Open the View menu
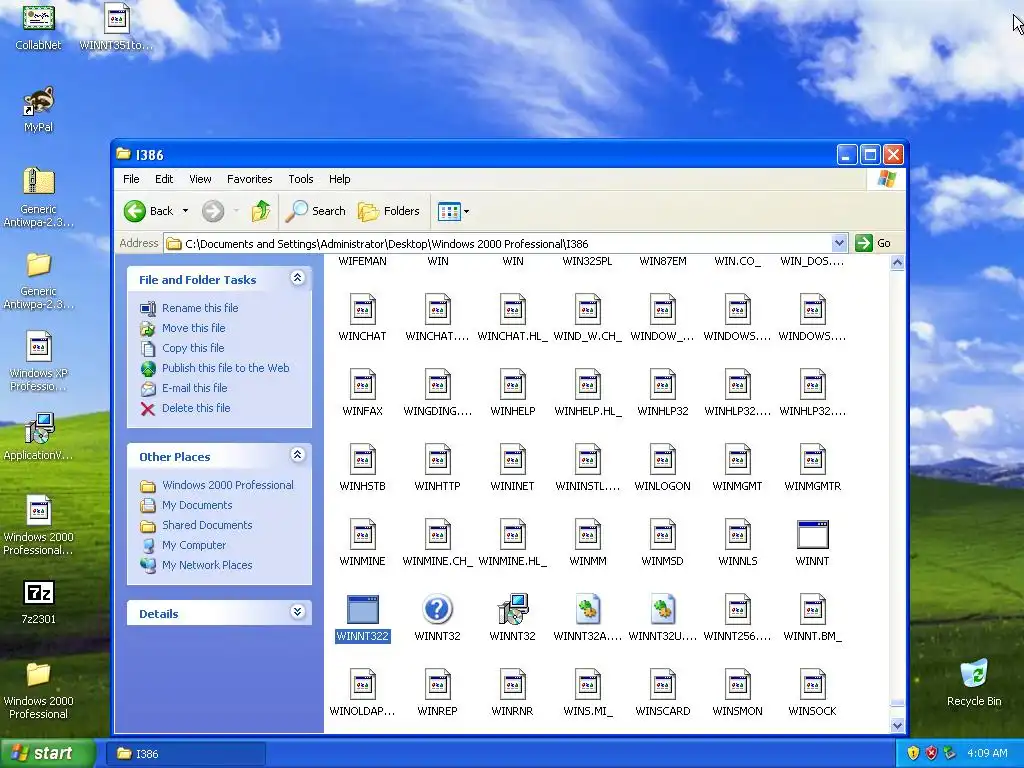Viewport: 1024px width, 768px height. point(200,179)
